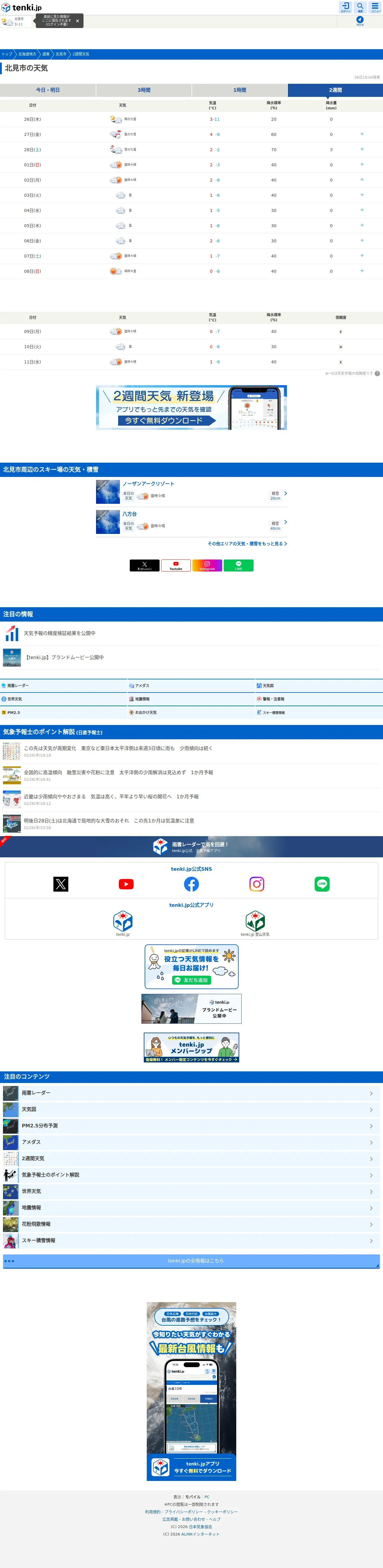383x1568 pixels.
Task: Expand the 01日(日) forecast row
Action: [x=362, y=164]
